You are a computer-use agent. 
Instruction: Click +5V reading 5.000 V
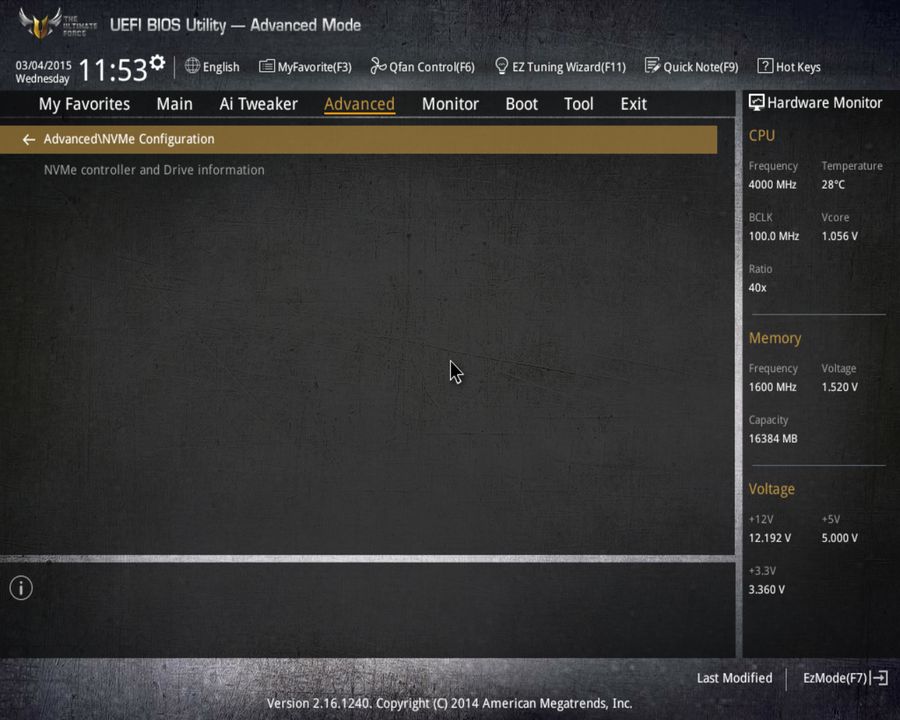pyautogui.click(x=839, y=538)
